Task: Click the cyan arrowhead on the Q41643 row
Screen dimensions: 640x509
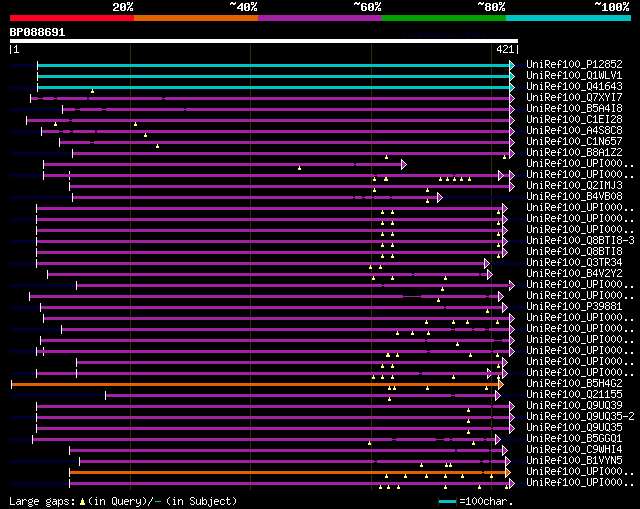Action: click(512, 87)
